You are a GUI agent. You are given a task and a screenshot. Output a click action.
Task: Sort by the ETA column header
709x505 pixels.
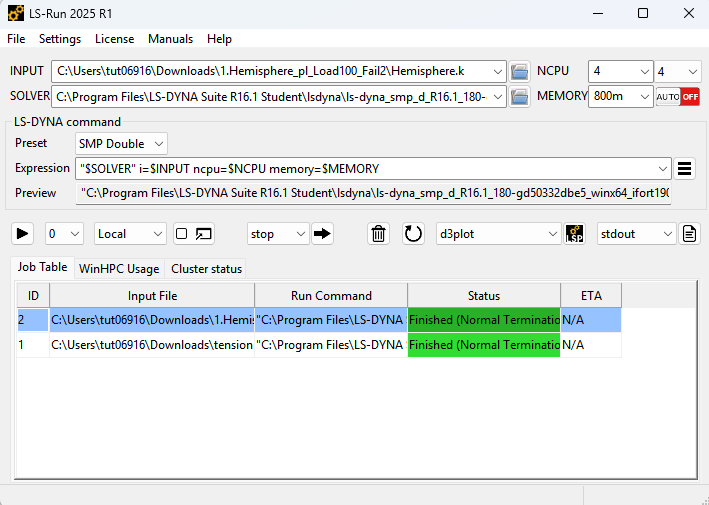[591, 296]
